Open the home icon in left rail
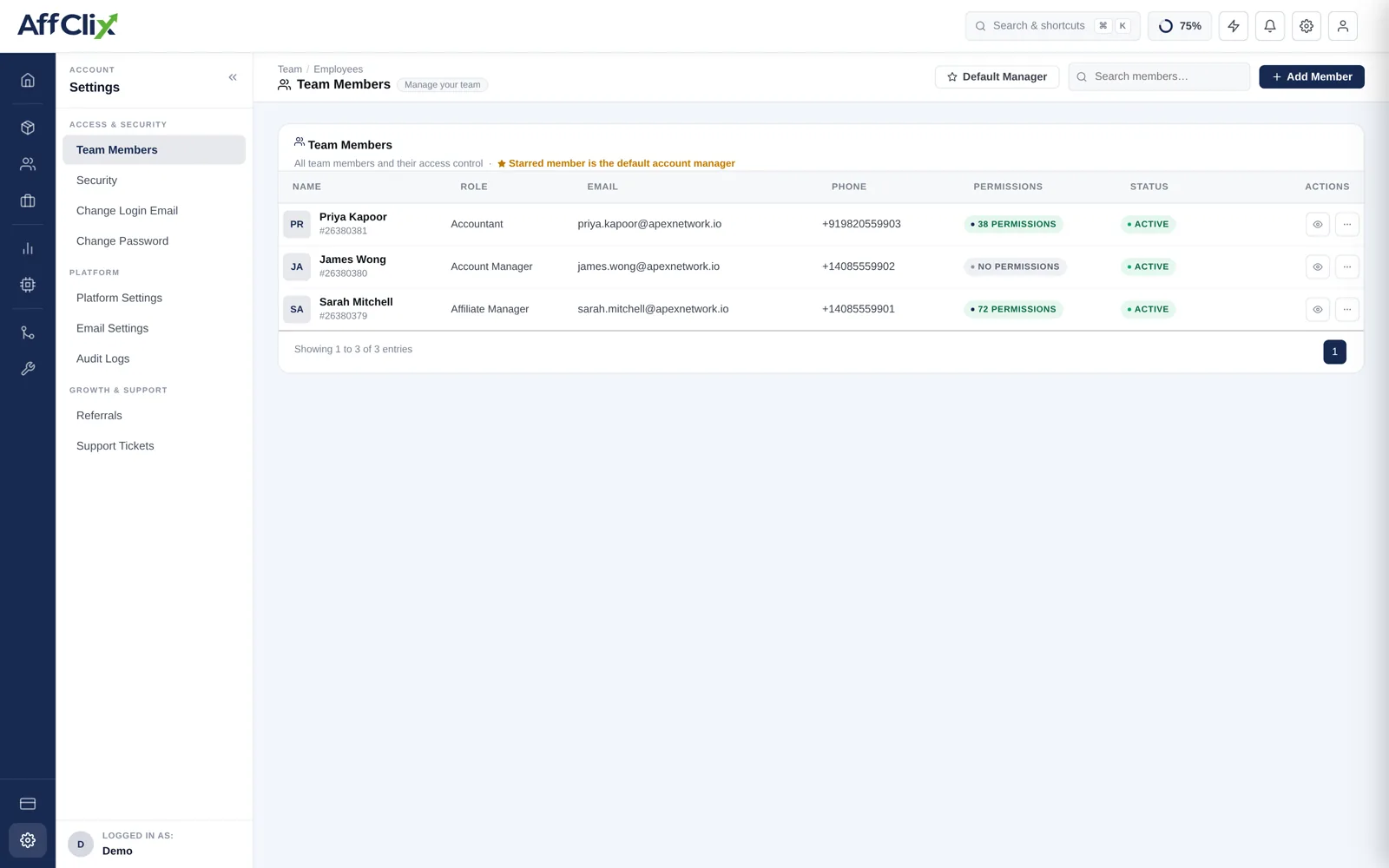This screenshot has height=868, width=1389. (x=28, y=80)
